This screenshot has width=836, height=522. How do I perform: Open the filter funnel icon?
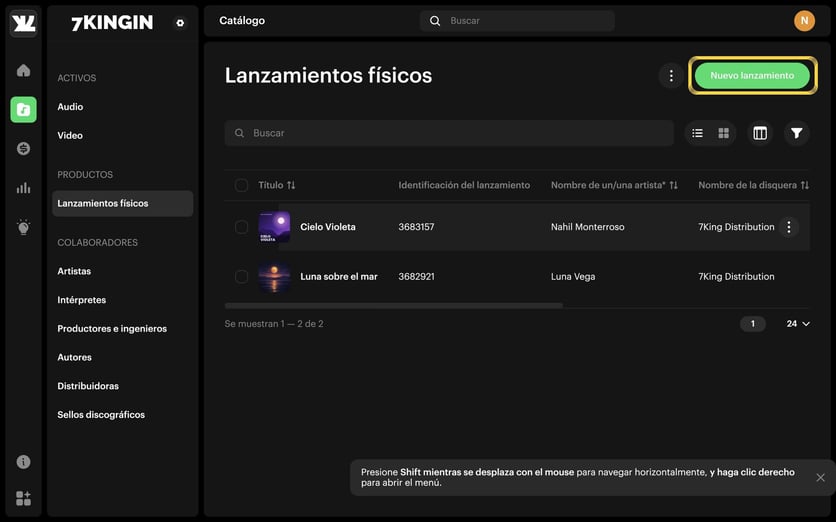pyautogui.click(x=797, y=133)
